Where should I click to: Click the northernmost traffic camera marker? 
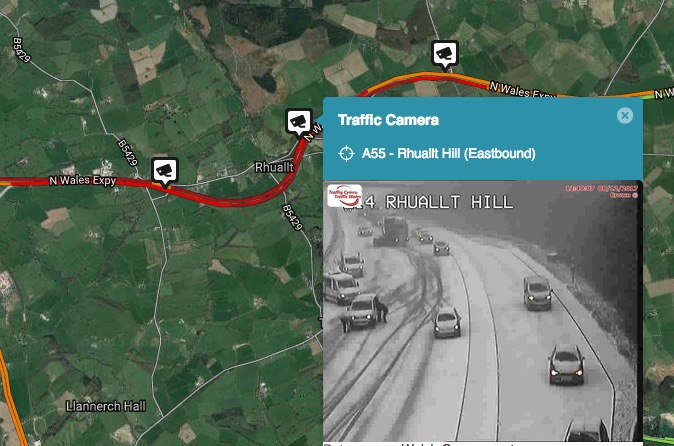445,55
